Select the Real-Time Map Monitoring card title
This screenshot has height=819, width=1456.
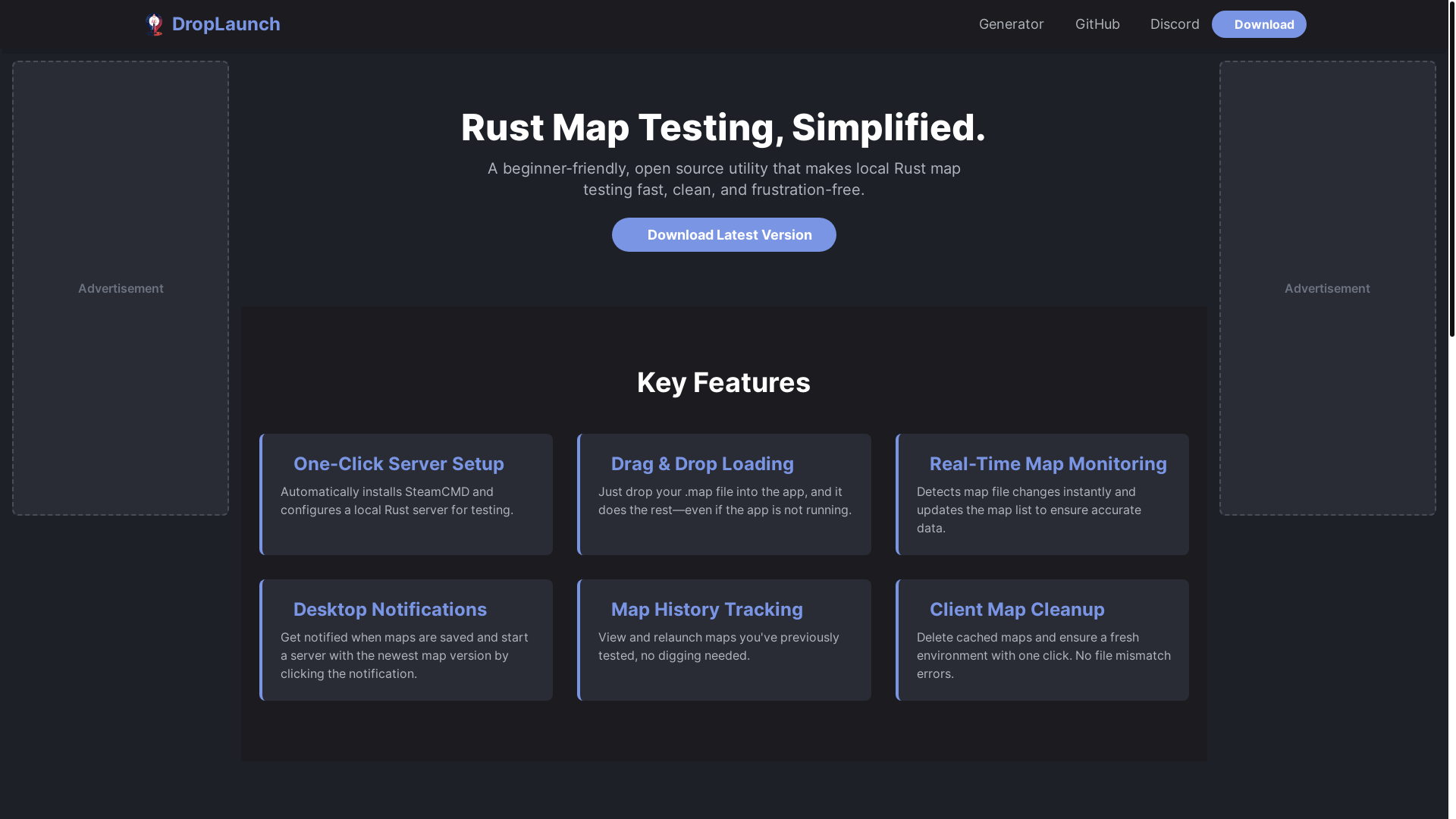1048,463
